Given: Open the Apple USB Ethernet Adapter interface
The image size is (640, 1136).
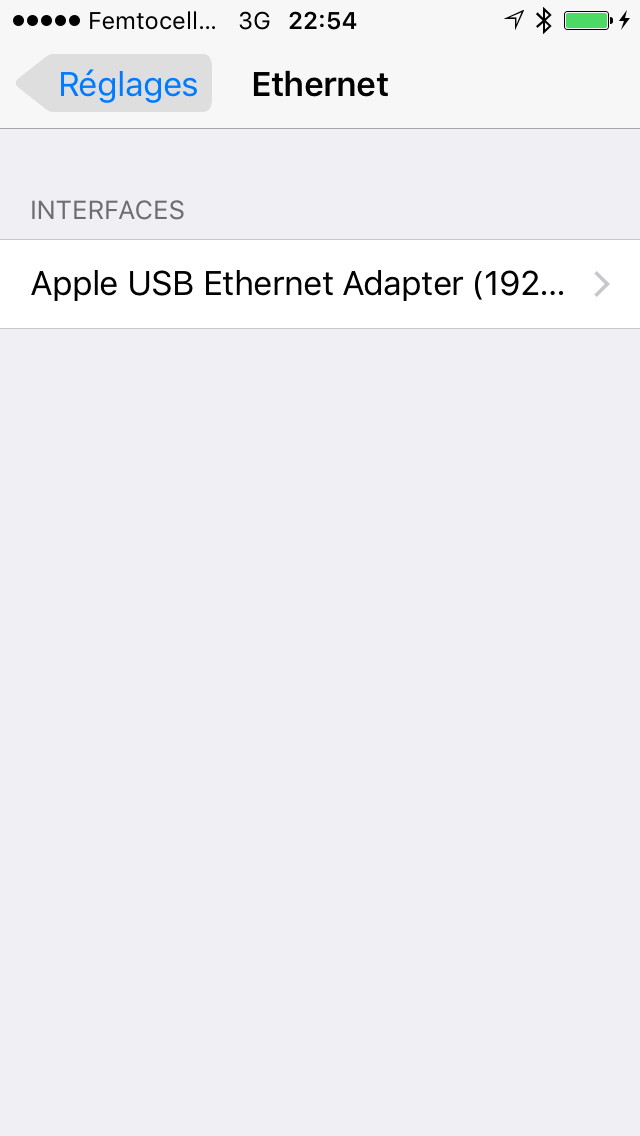Looking at the screenshot, I should coord(320,284).
